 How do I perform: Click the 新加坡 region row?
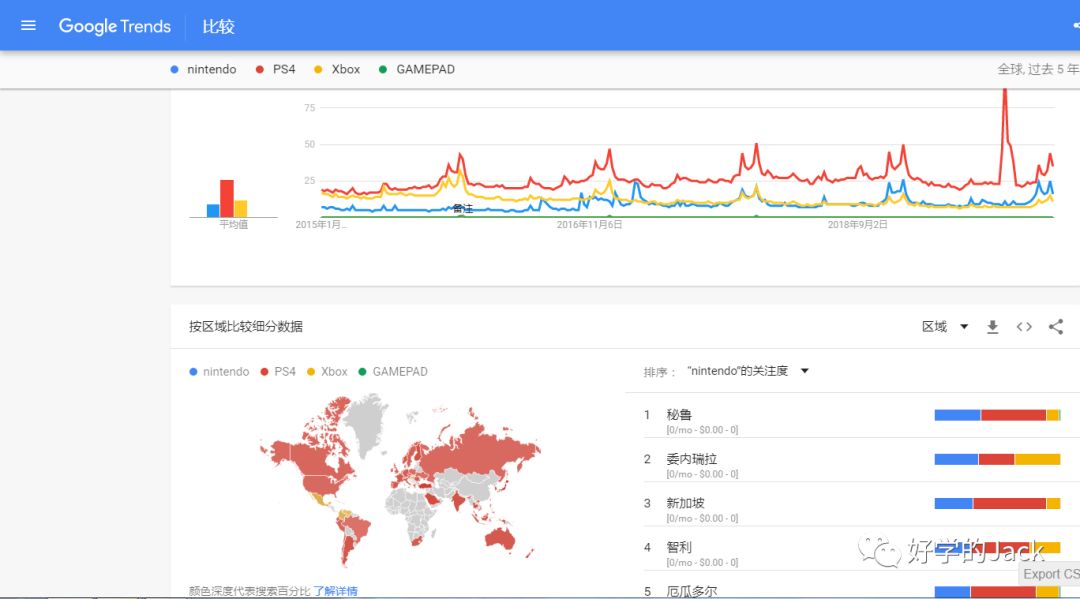pyautogui.click(x=684, y=503)
